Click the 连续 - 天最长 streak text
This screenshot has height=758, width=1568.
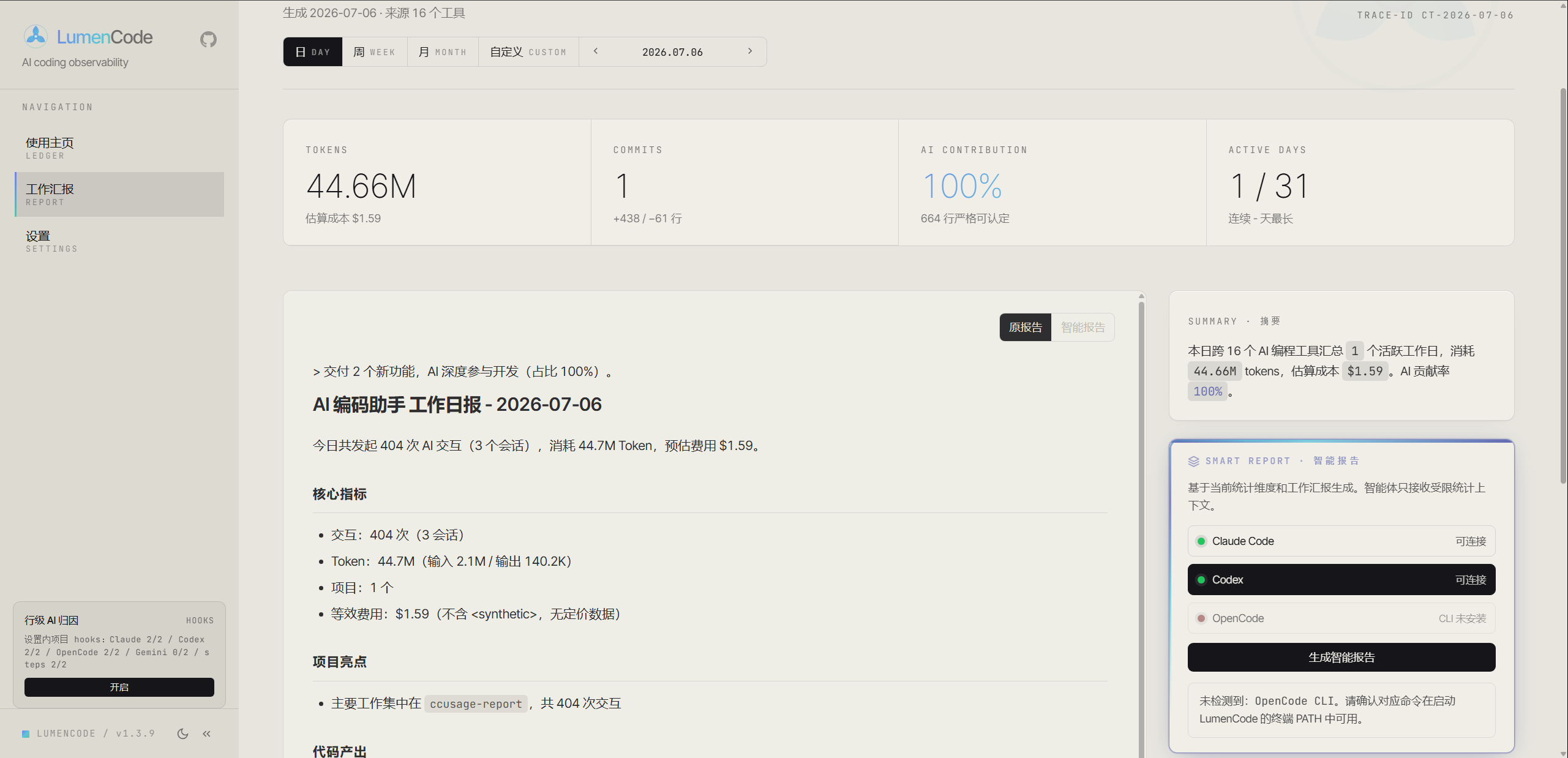(1261, 219)
